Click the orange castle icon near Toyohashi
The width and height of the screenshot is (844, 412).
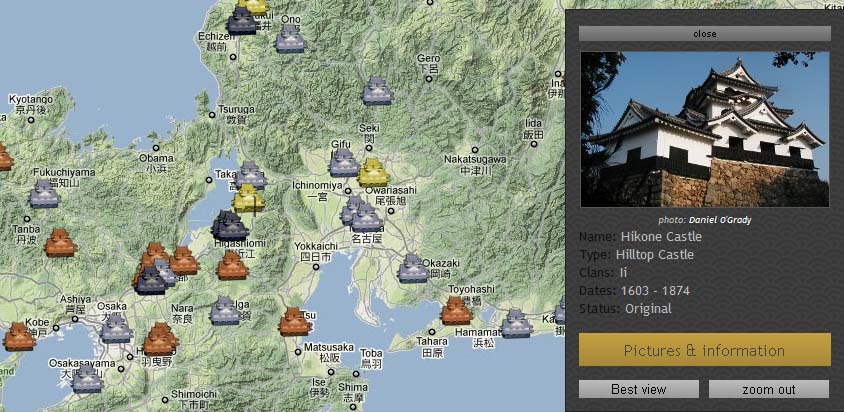[x=456, y=310]
